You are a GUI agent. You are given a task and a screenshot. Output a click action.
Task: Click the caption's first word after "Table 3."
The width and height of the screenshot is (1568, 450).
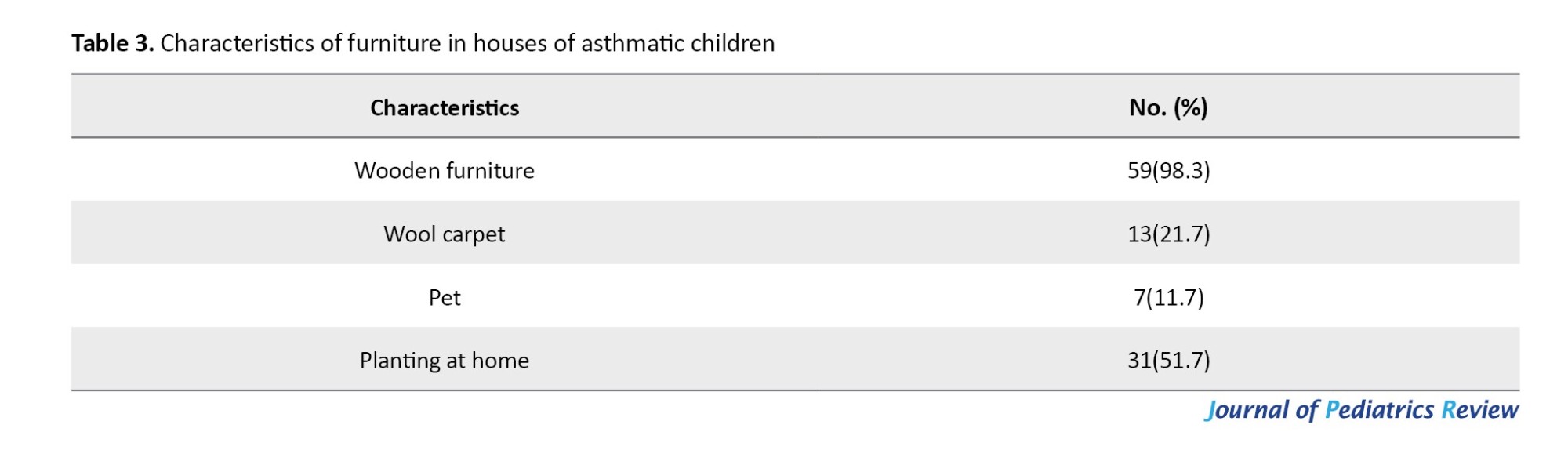point(238,43)
